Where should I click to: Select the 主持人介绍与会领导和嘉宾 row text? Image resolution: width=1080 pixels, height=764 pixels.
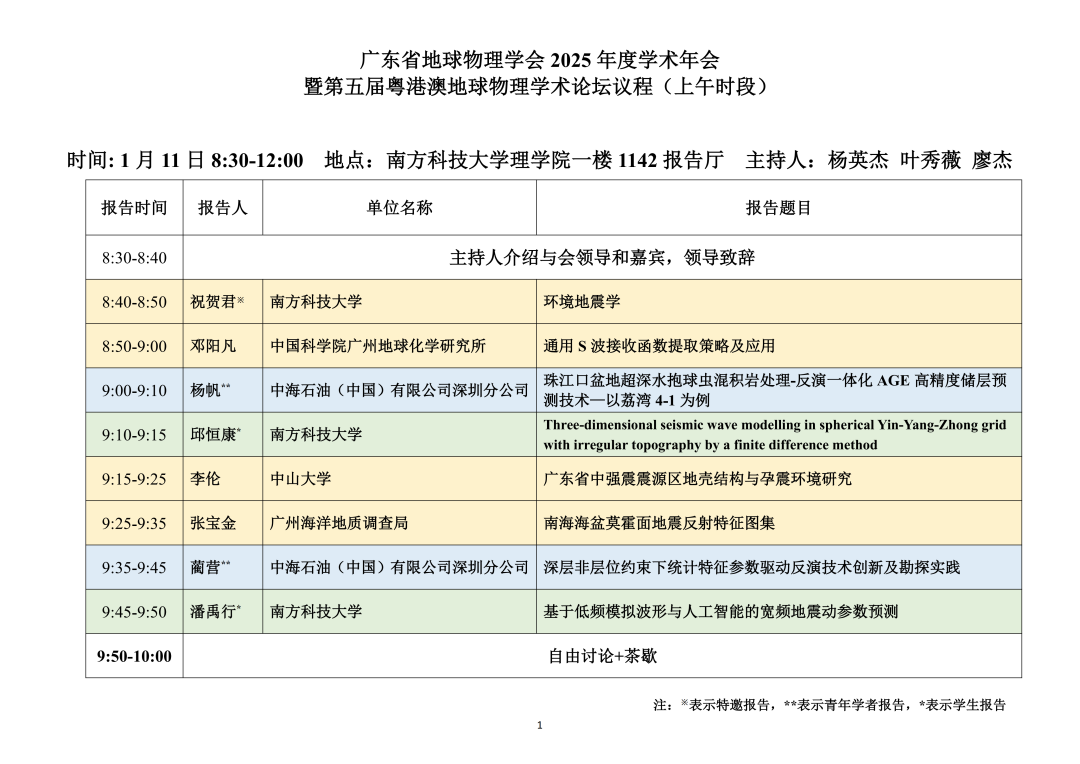click(602, 258)
